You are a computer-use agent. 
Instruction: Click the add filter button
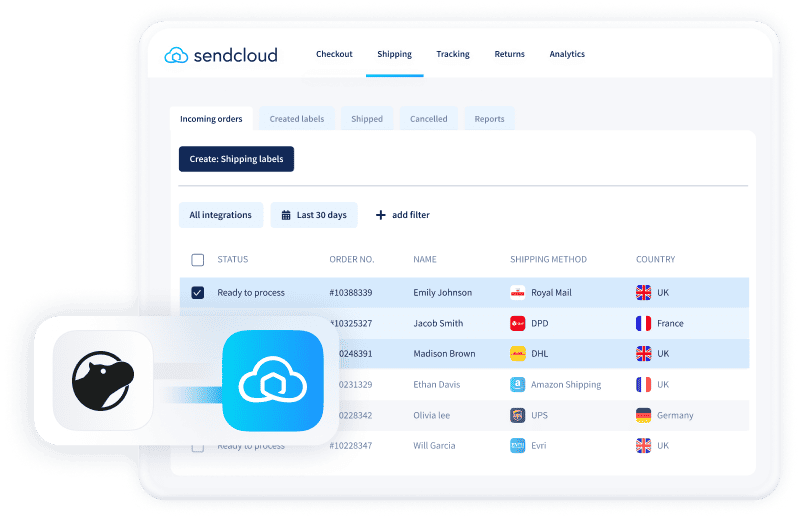point(403,215)
